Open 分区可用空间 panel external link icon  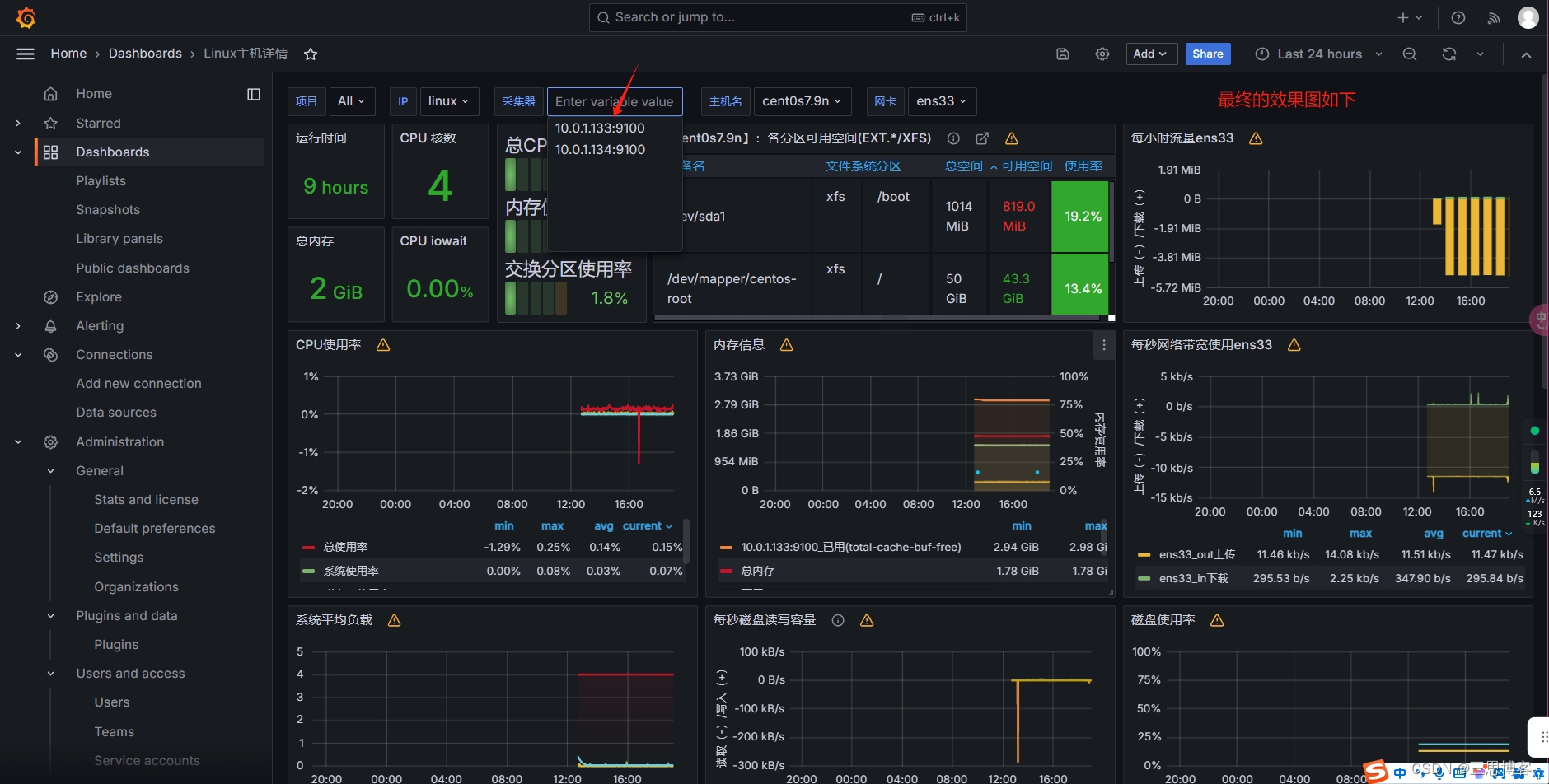point(982,138)
